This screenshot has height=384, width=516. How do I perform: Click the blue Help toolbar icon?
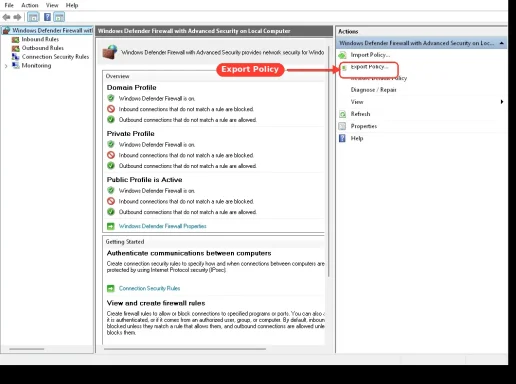[47, 17]
